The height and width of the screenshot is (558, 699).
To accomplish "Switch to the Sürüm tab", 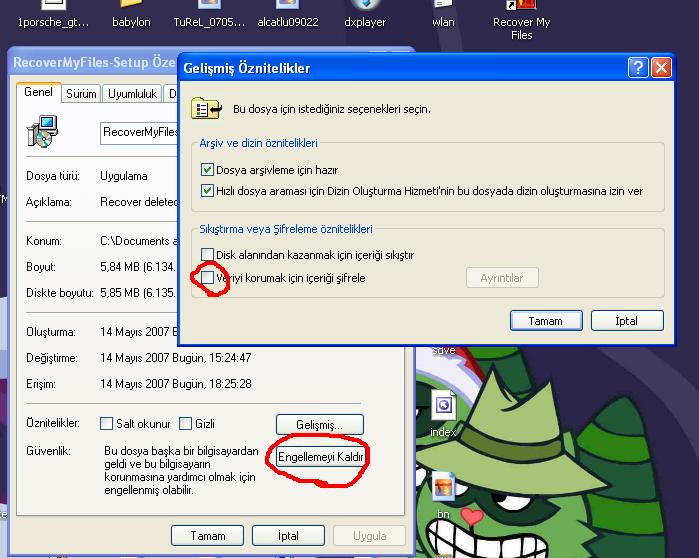I will coord(81,94).
